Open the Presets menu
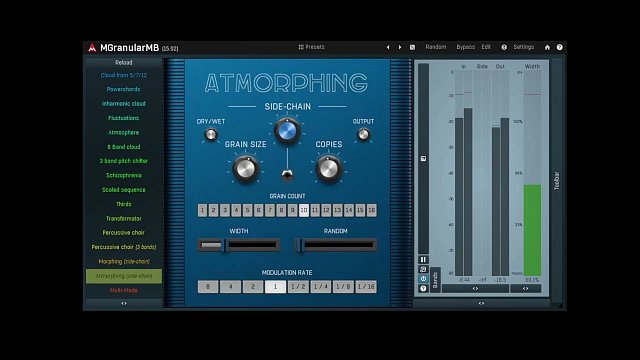The height and width of the screenshot is (360, 640). [x=311, y=47]
